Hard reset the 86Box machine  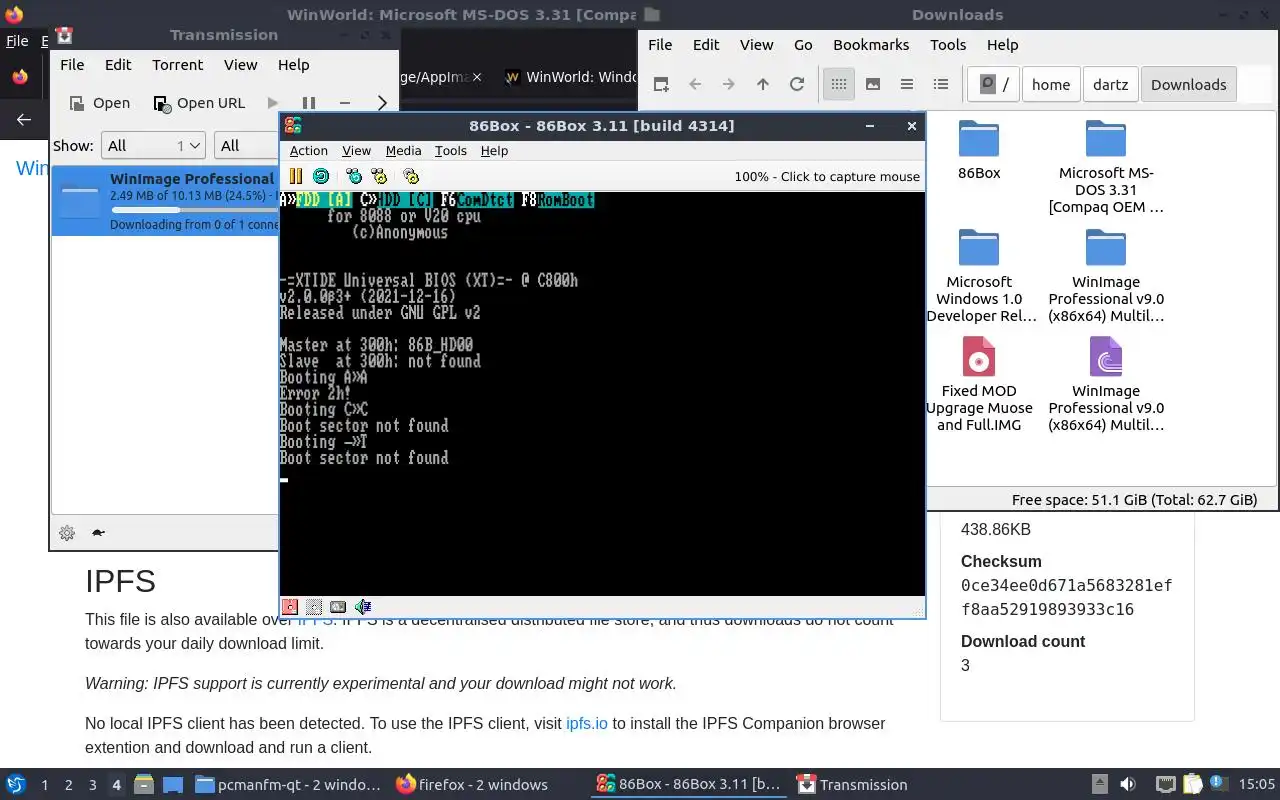click(321, 176)
